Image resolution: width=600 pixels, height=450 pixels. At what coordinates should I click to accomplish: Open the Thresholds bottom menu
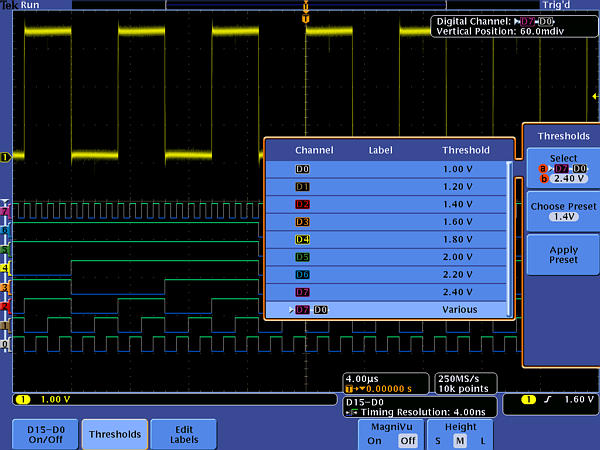tap(115, 434)
